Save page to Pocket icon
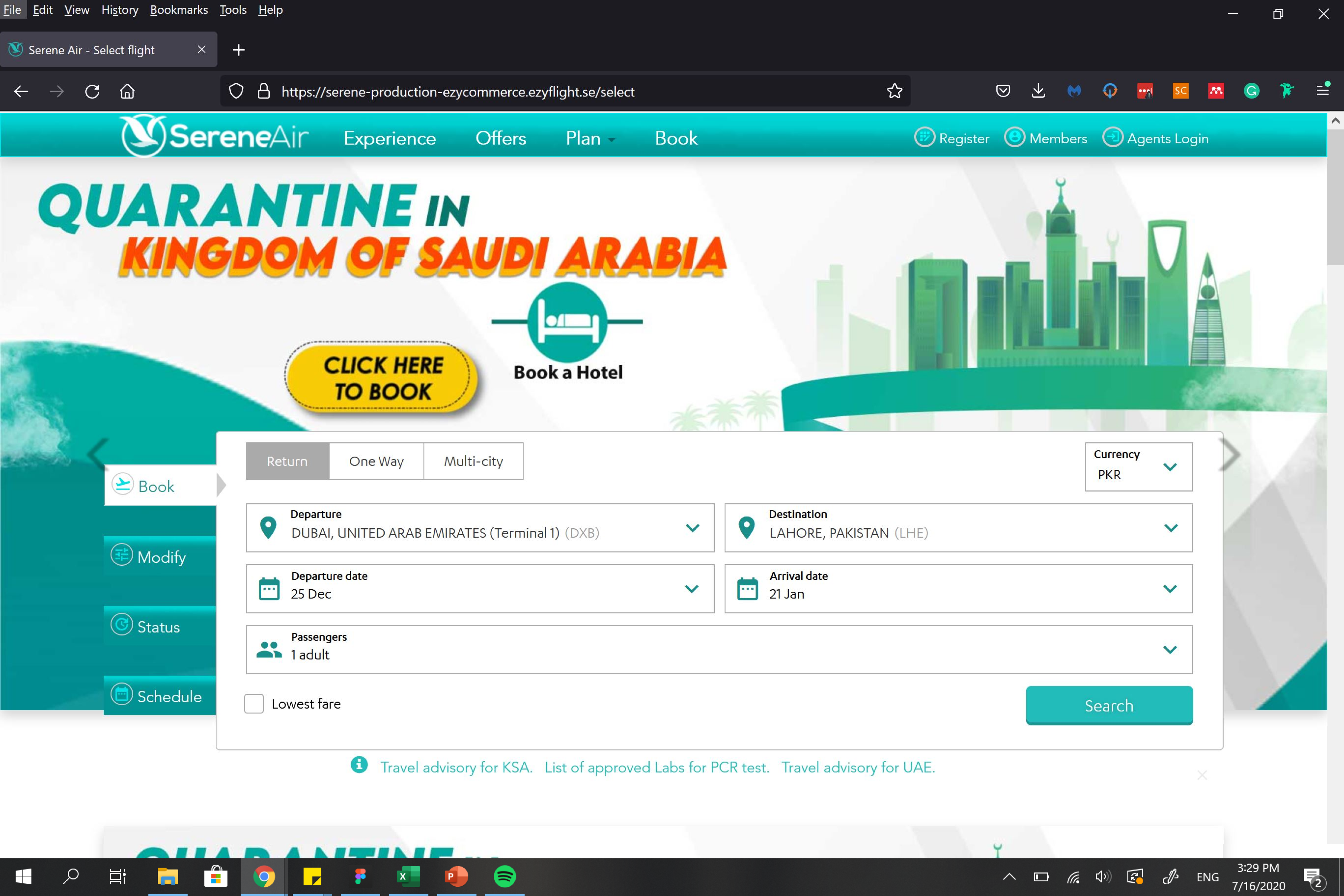Viewport: 1344px width, 896px height. coord(1003,91)
